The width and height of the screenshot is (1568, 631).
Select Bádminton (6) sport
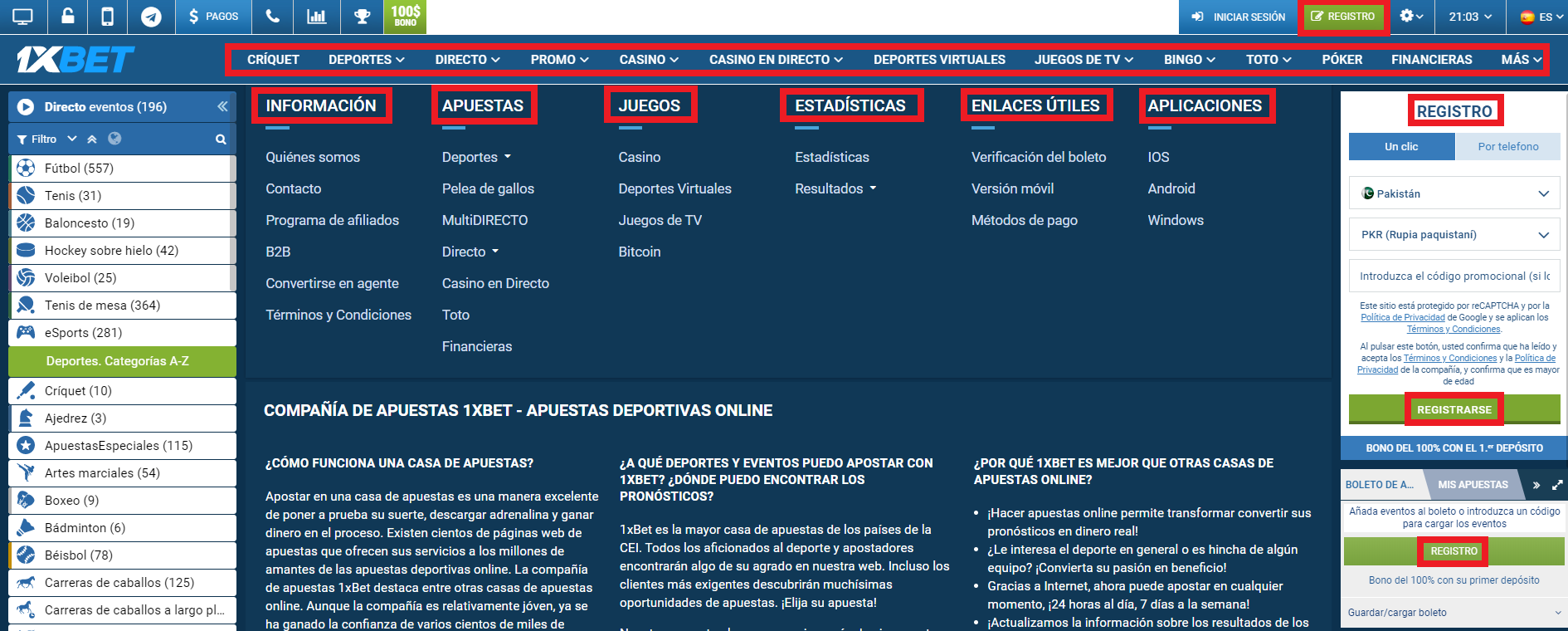click(122, 527)
